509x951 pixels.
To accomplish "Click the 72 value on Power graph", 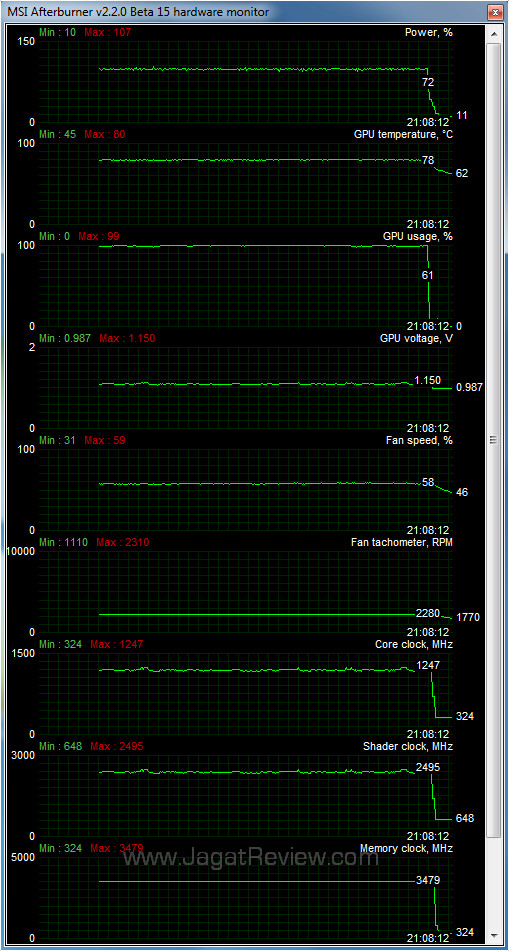I will (x=428, y=81).
